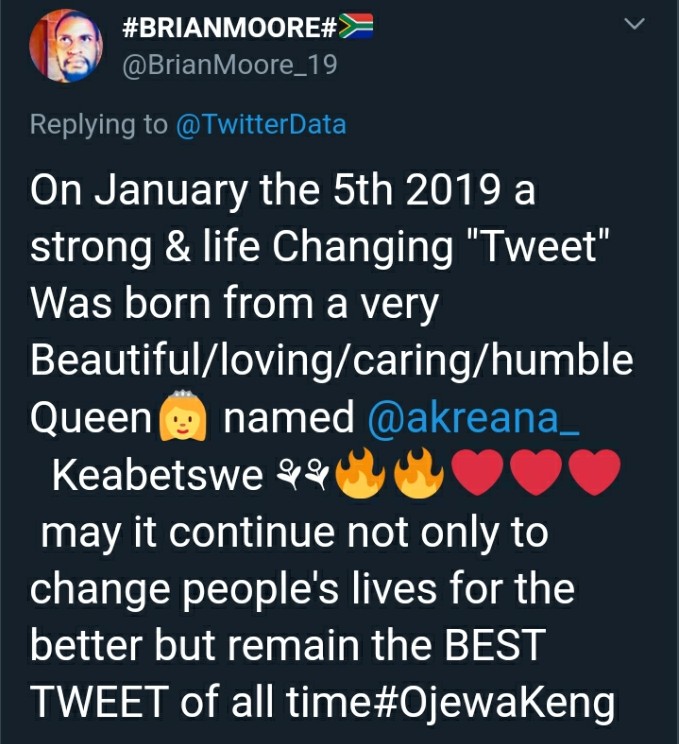
Task: Click the first red heart emoji
Action: (x=477, y=473)
